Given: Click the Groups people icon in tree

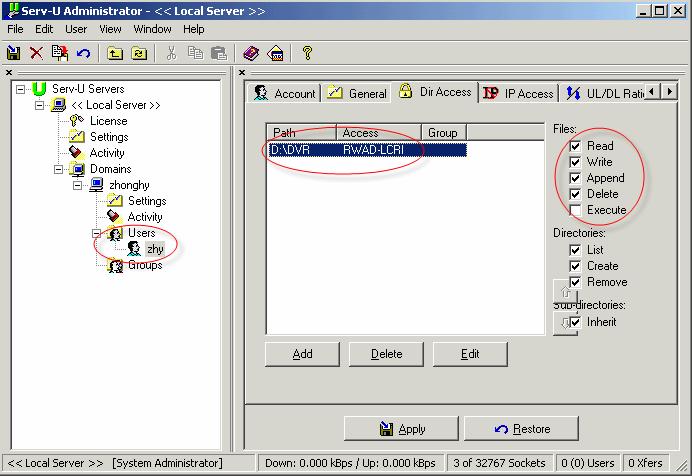Looking at the screenshot, I should 115,265.
